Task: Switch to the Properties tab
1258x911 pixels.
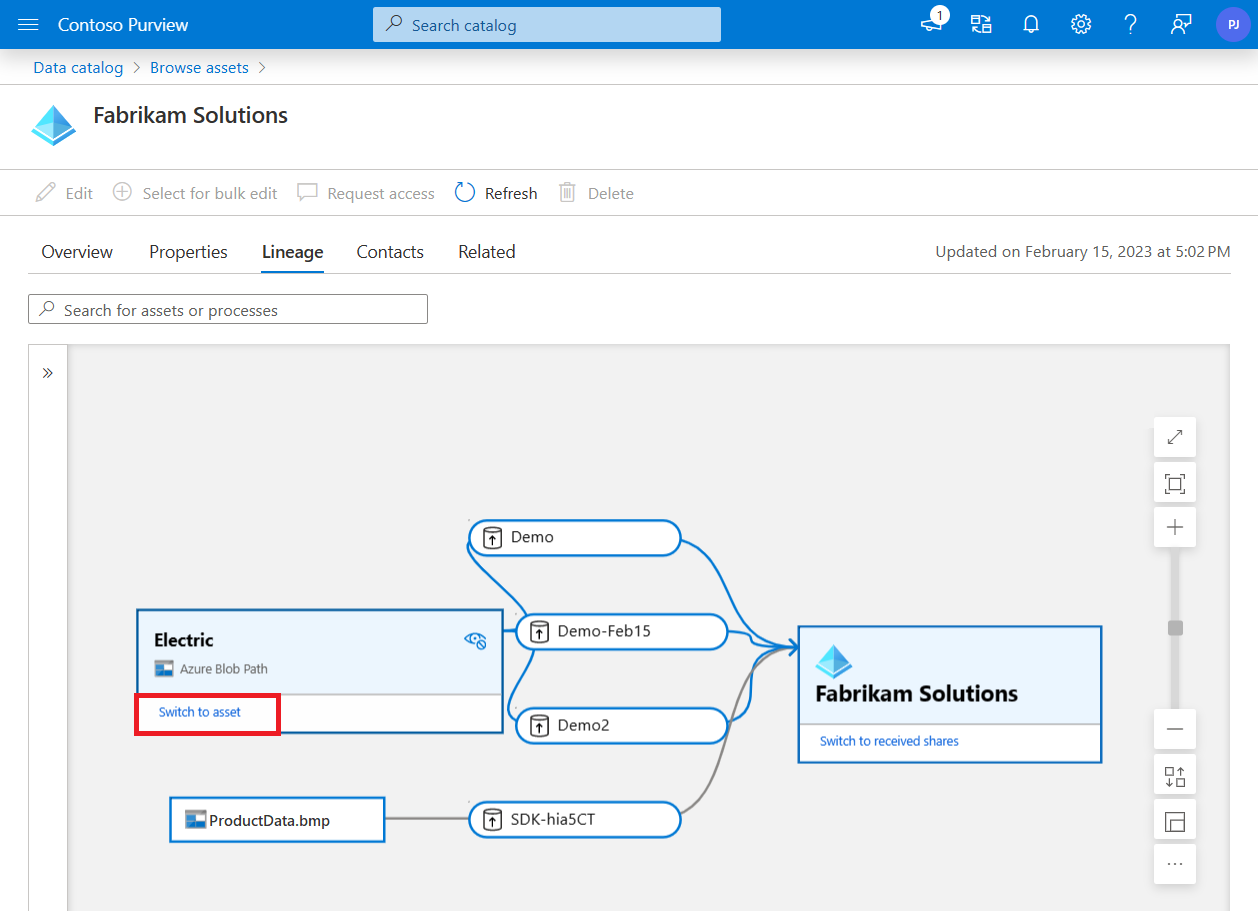Action: pos(187,252)
